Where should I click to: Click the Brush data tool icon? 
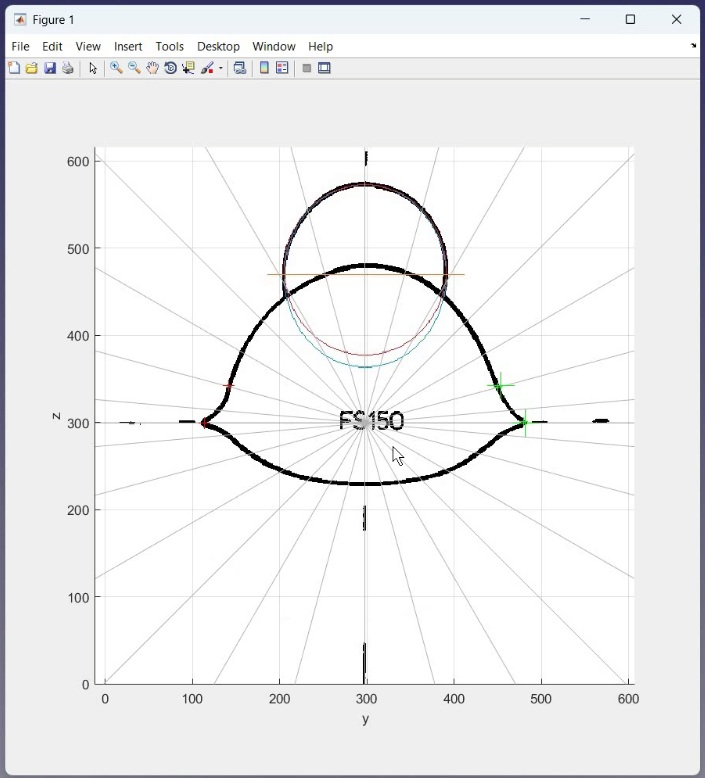tap(207, 68)
